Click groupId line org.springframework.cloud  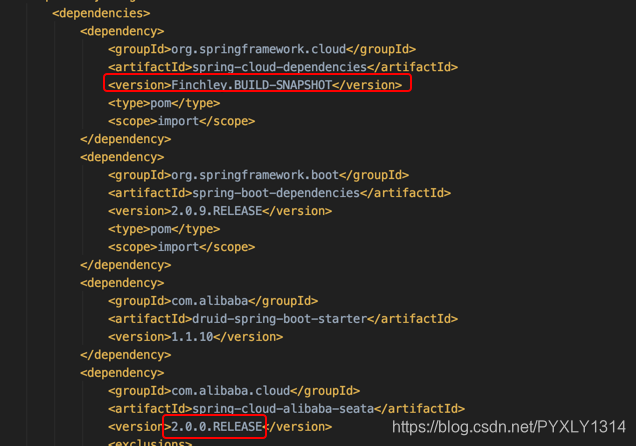(262, 49)
